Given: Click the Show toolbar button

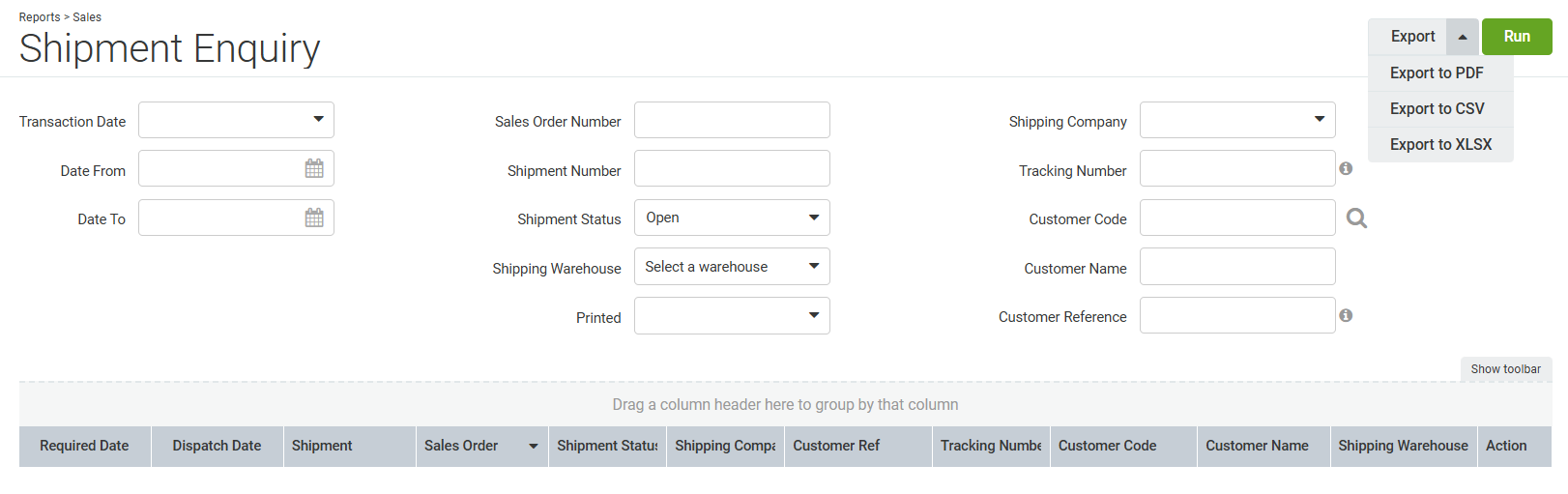Looking at the screenshot, I should click(1506, 369).
